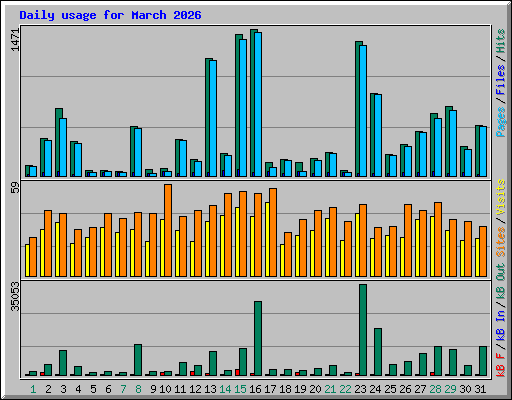Select day 3 label on x-axis
The image size is (512, 400).
tap(63, 389)
